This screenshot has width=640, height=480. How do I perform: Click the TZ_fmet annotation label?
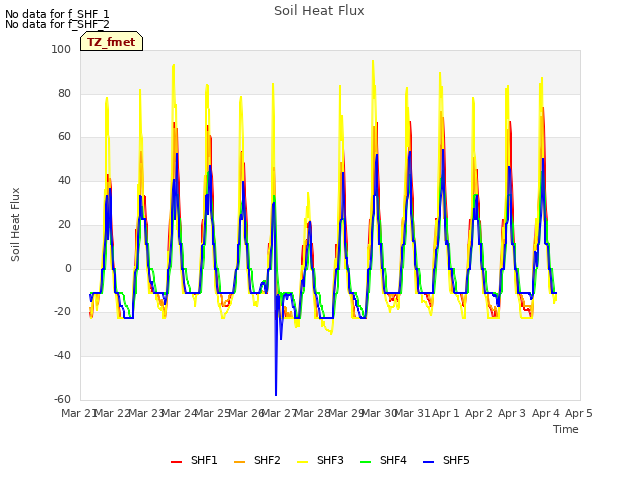tap(111, 42)
